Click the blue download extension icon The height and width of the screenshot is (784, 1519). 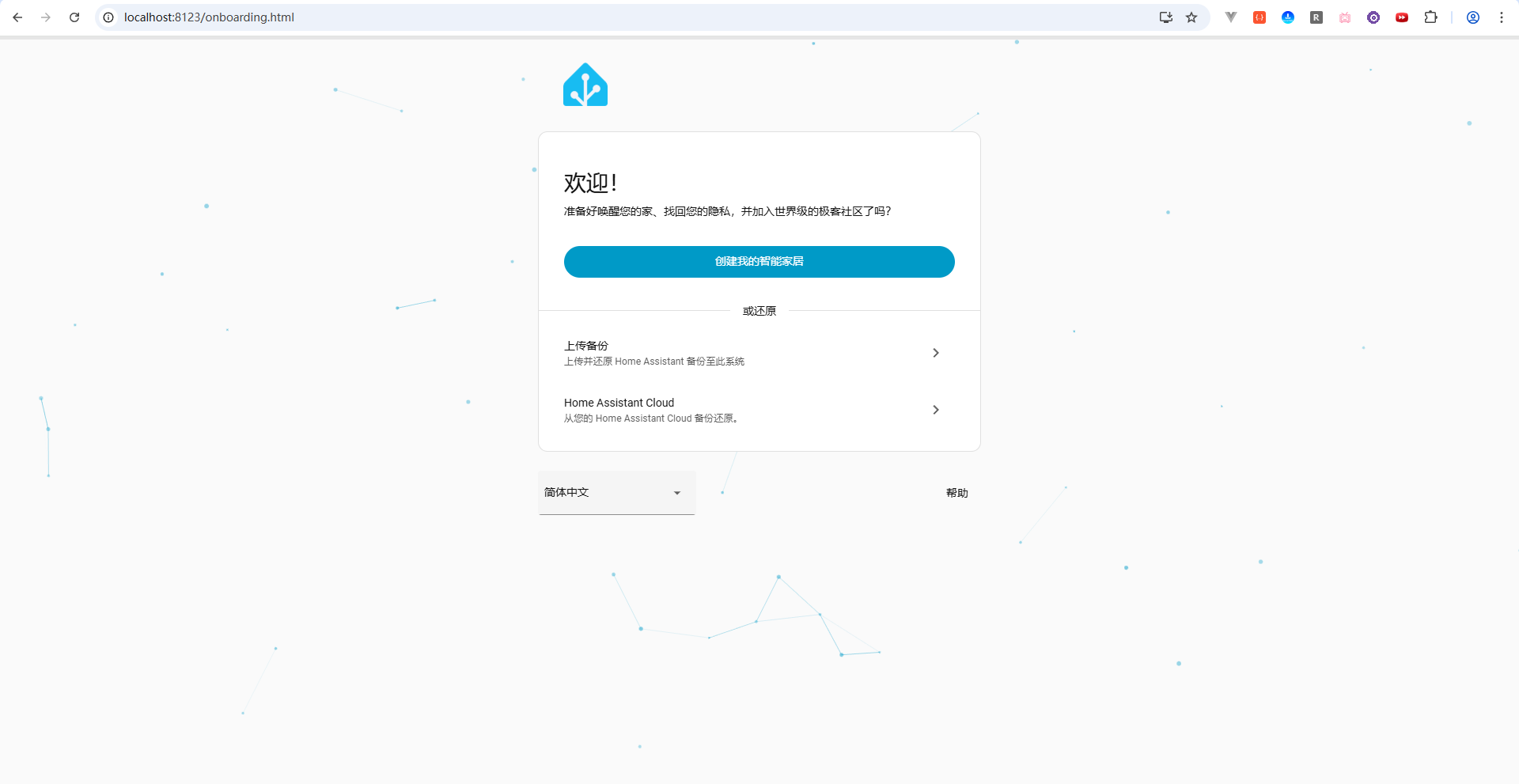[1288, 17]
